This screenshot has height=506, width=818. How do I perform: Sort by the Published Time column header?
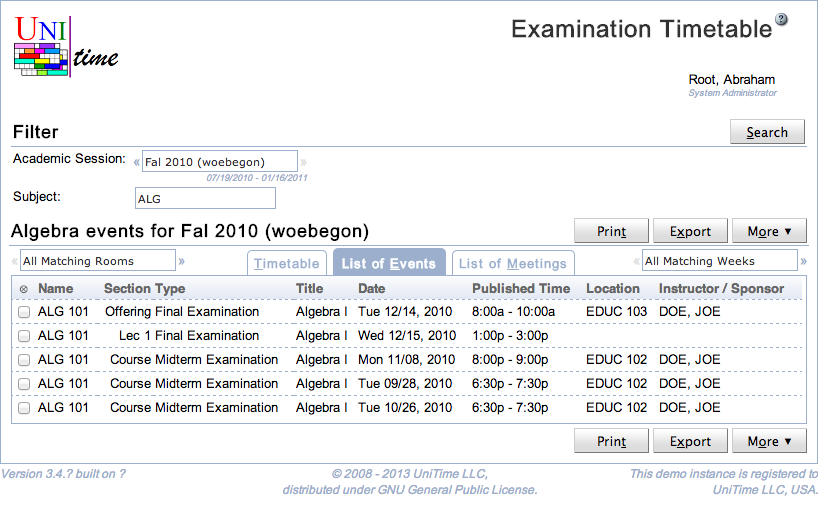point(521,288)
